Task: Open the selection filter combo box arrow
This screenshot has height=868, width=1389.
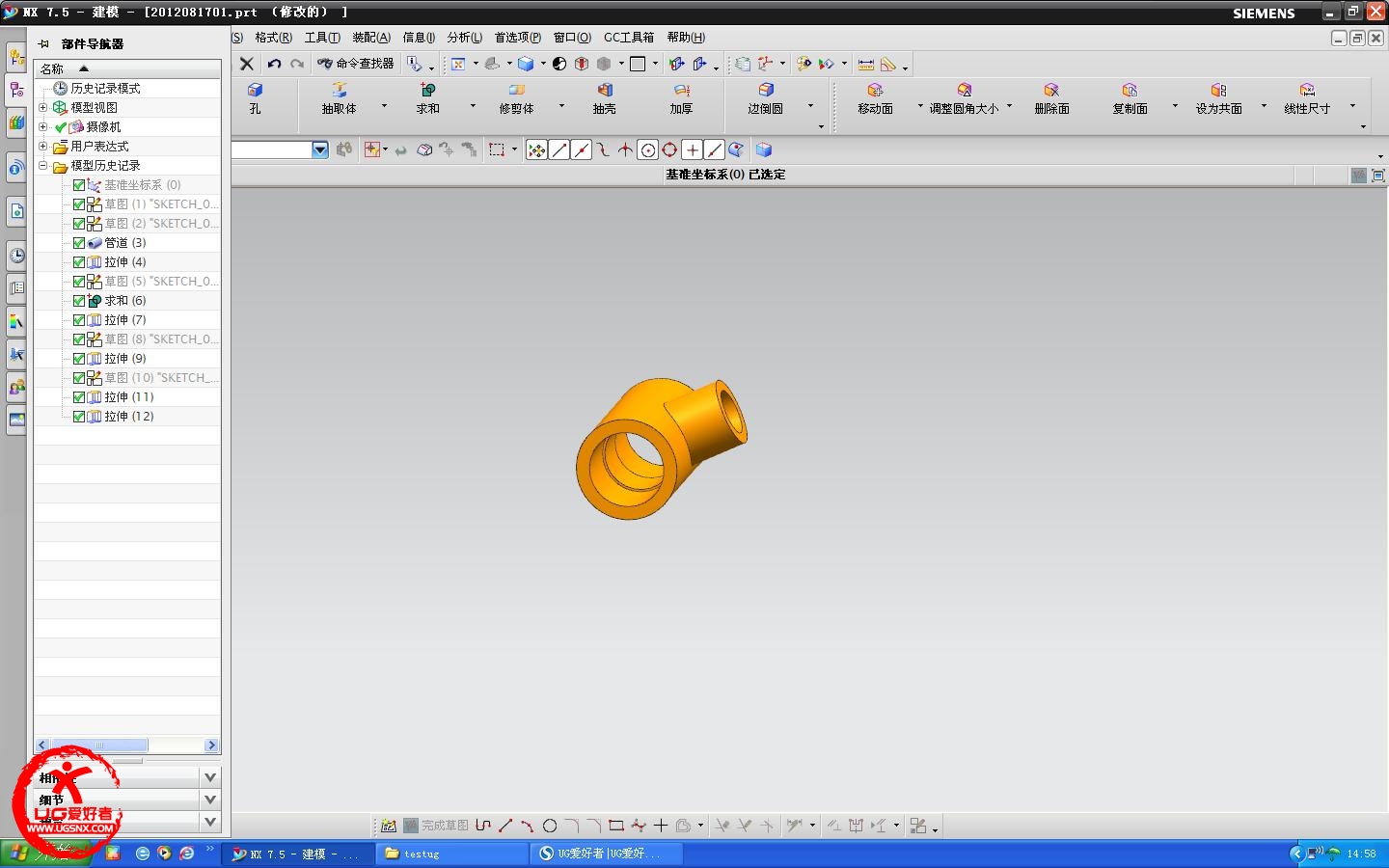Action: pyautogui.click(x=320, y=149)
